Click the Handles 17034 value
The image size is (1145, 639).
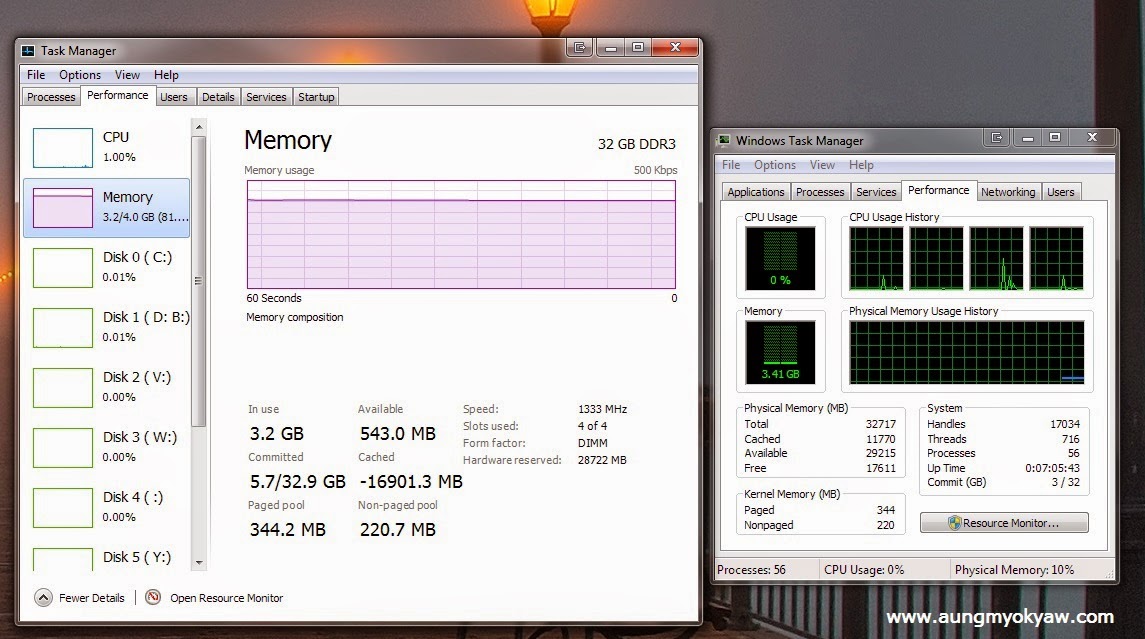pyautogui.click(x=1065, y=424)
